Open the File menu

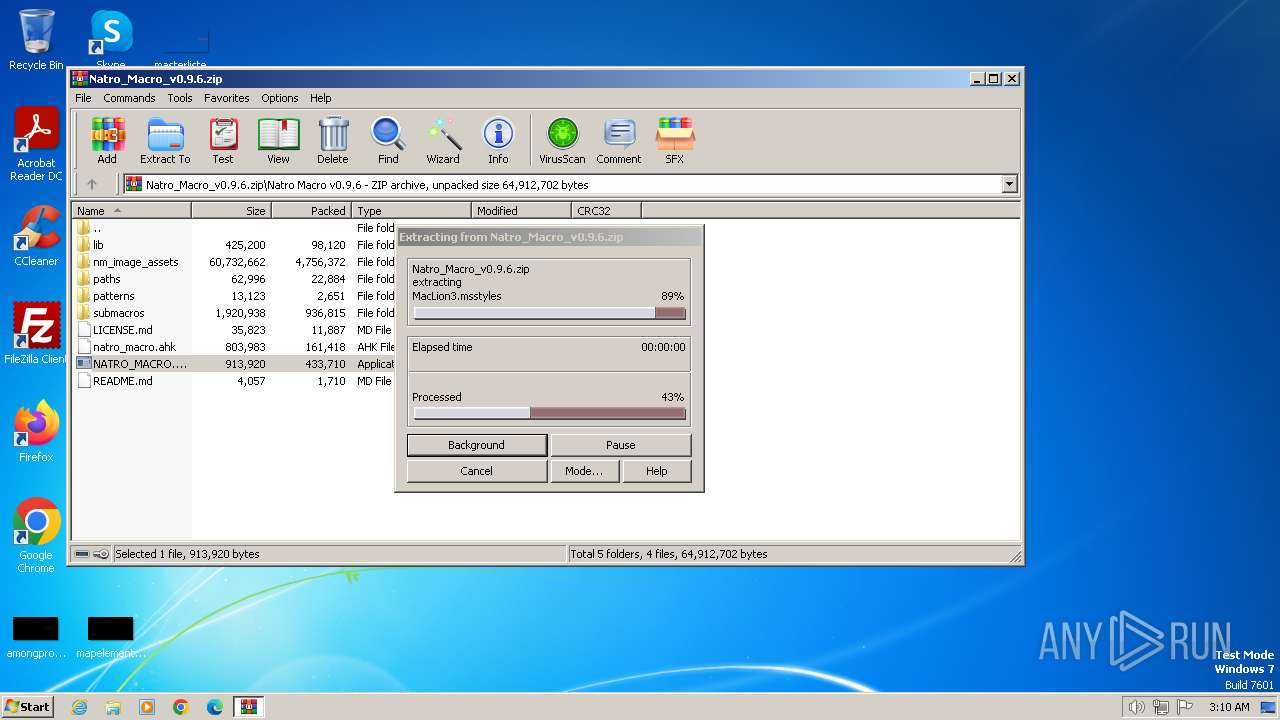pyautogui.click(x=83, y=98)
